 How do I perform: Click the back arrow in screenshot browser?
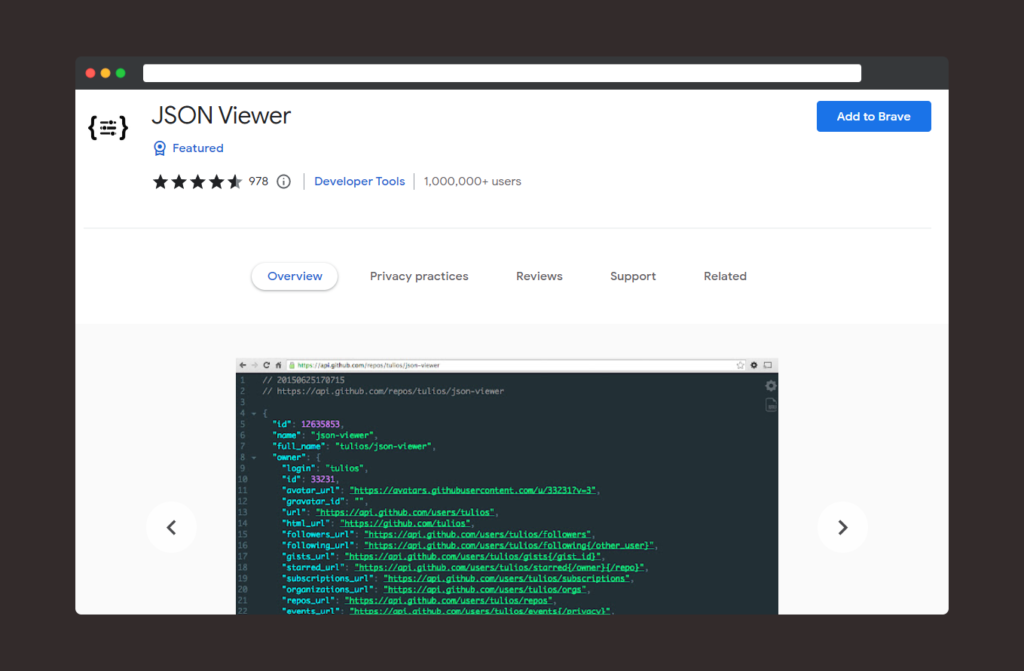click(243, 365)
